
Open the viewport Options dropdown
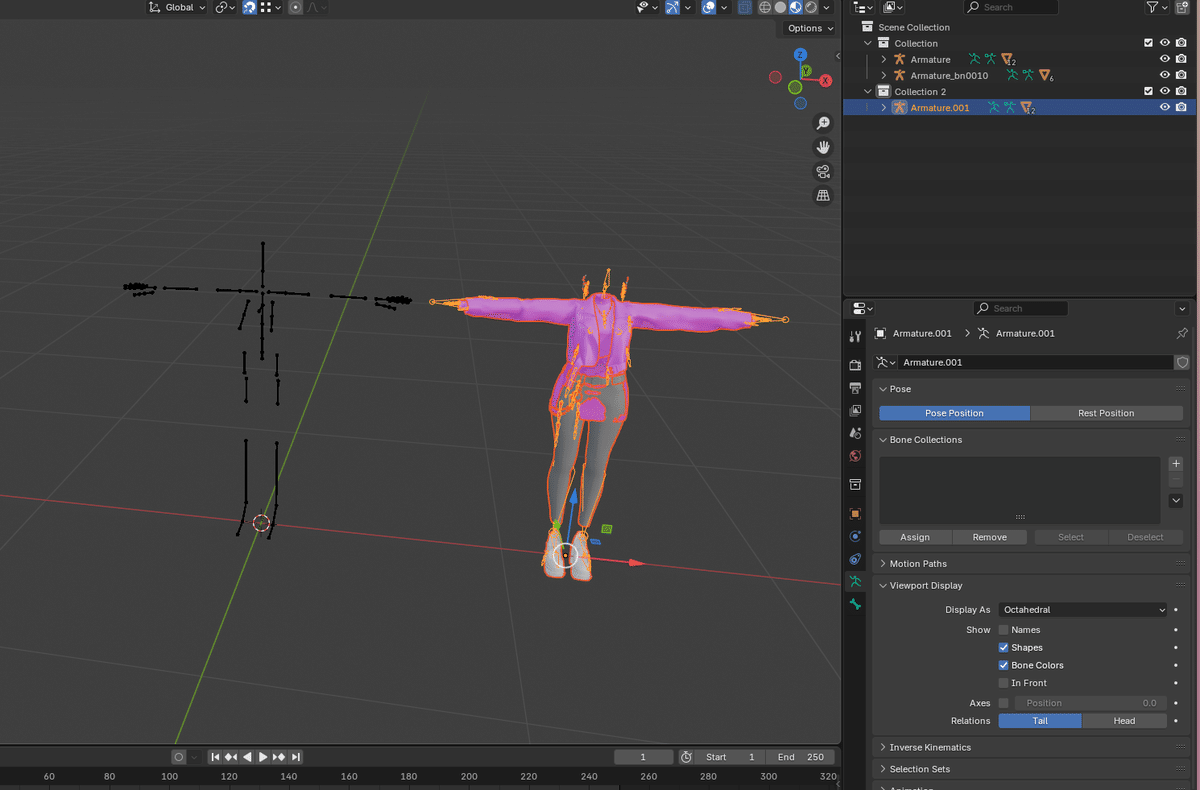[x=808, y=28]
